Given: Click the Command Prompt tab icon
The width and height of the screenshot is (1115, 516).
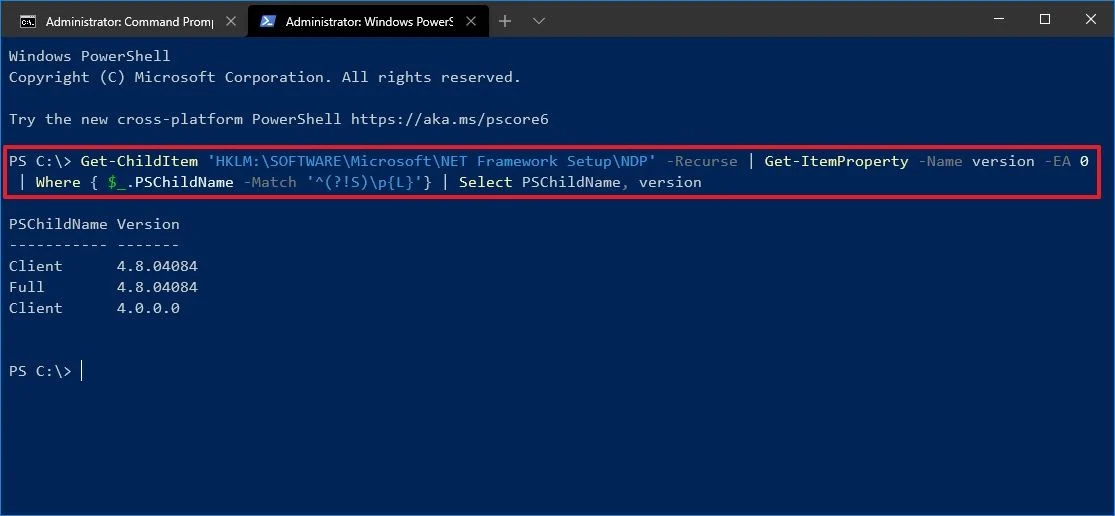Looking at the screenshot, I should pyautogui.click(x=28, y=21).
